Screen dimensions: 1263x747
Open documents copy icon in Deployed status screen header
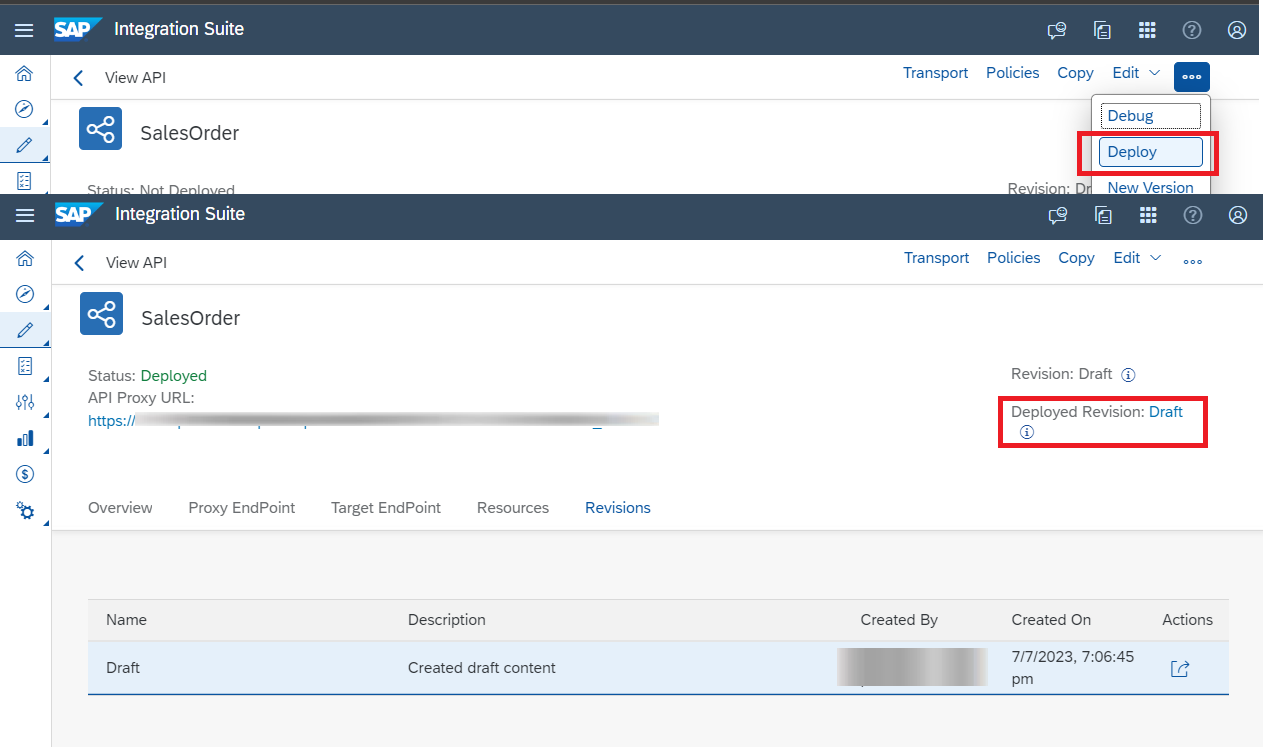[x=1103, y=215]
